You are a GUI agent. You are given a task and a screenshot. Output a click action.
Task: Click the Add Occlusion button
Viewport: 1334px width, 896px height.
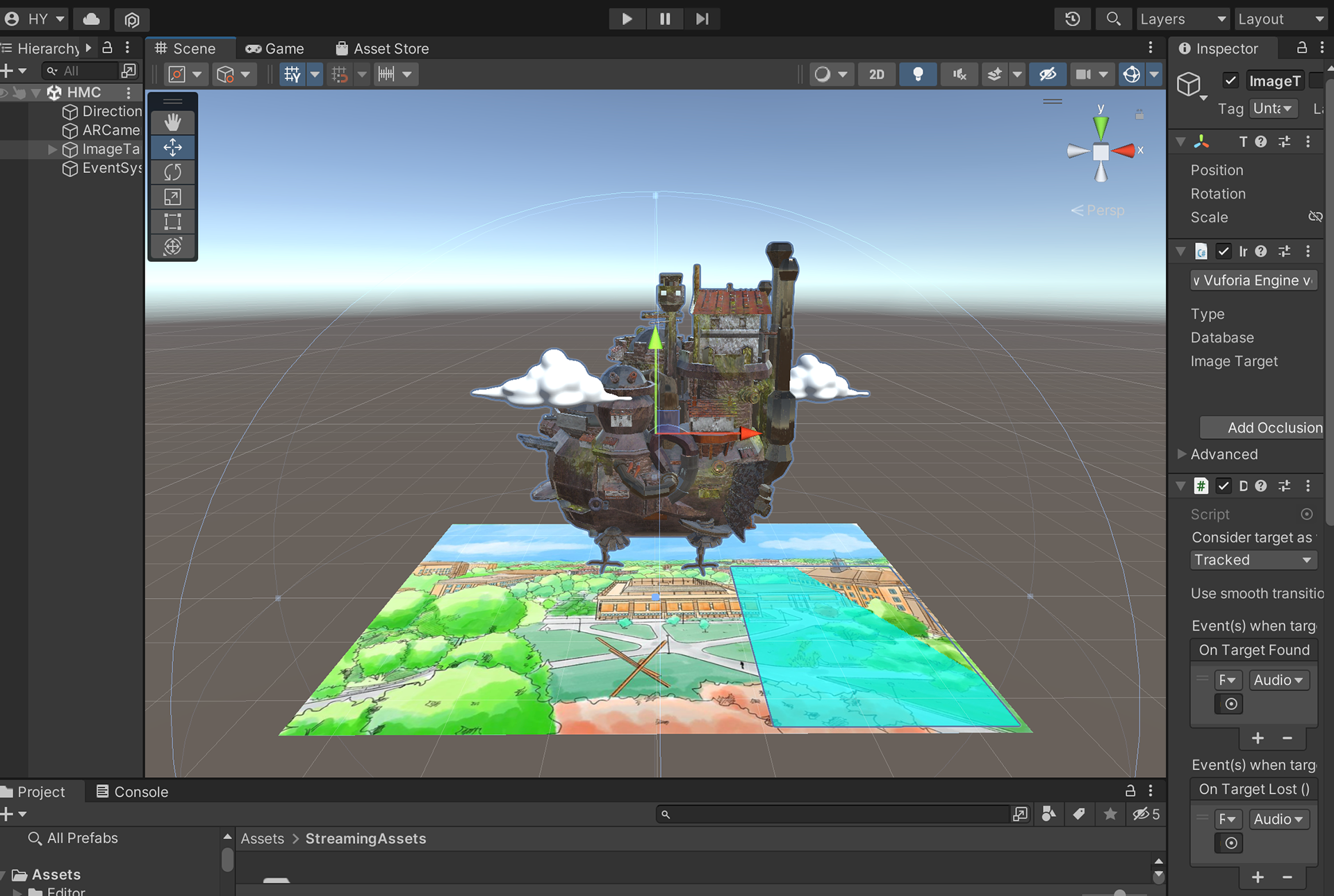click(1262, 428)
